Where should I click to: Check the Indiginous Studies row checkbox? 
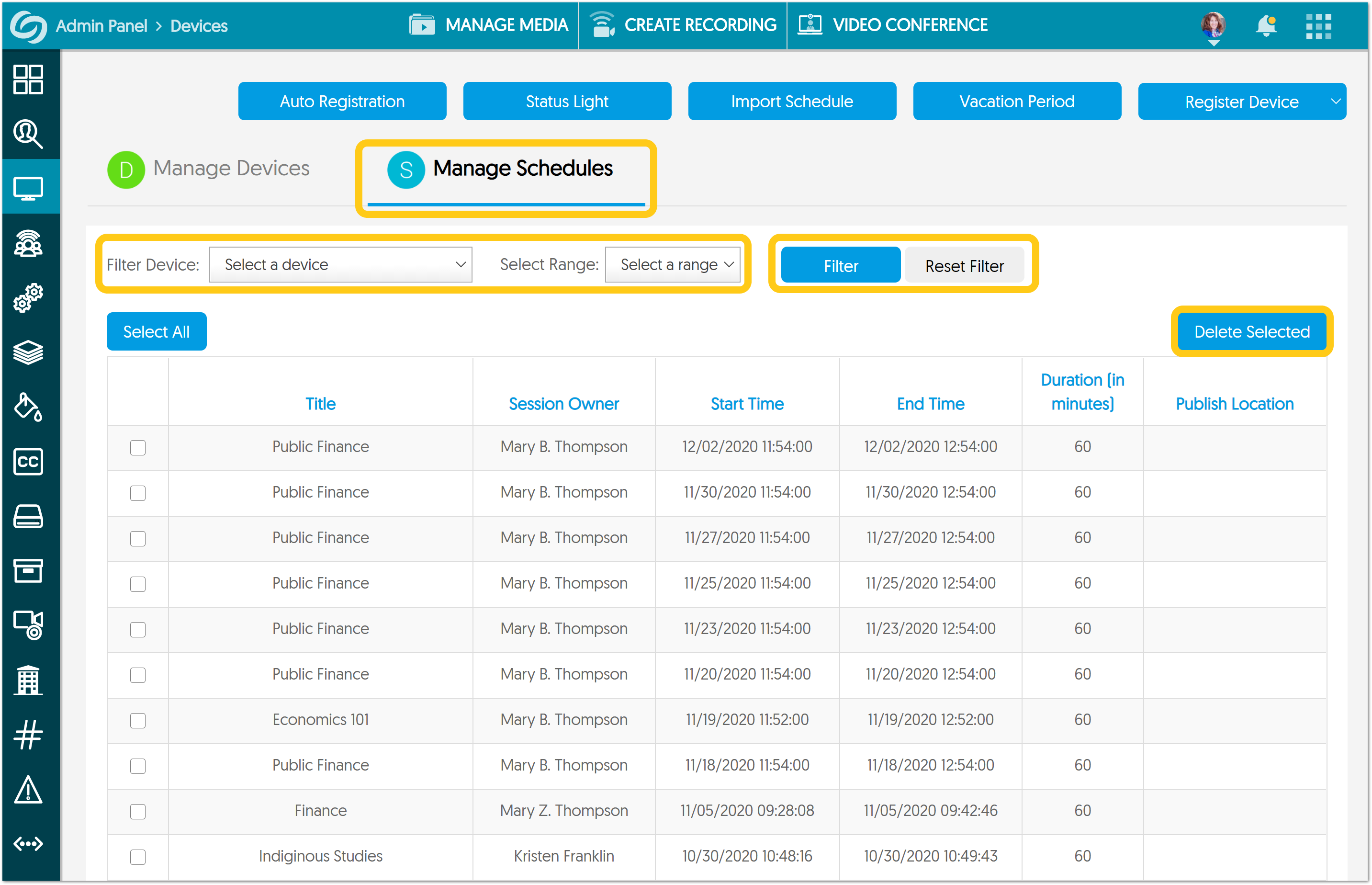point(137,857)
